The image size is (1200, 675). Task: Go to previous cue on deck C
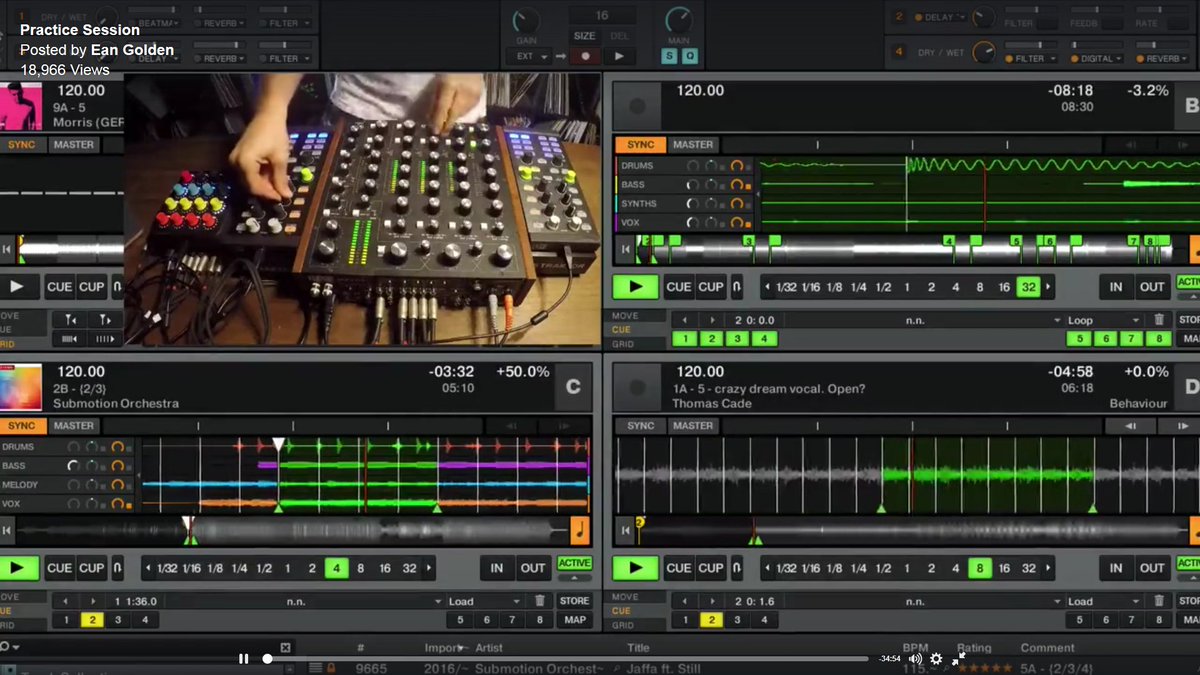coord(66,601)
